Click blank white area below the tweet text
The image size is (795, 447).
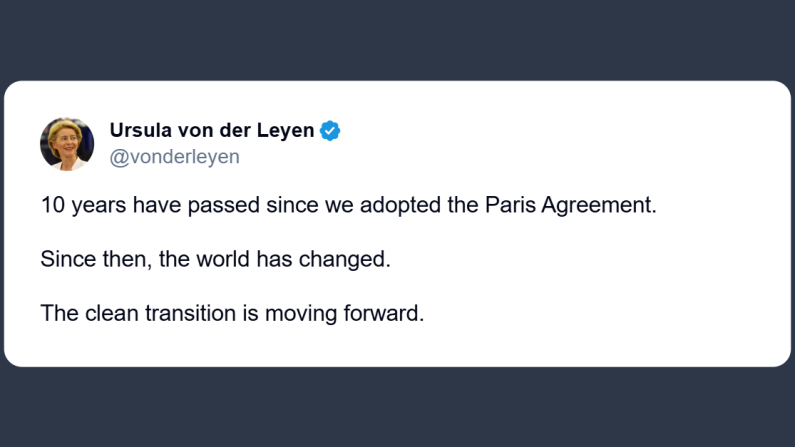point(400,346)
